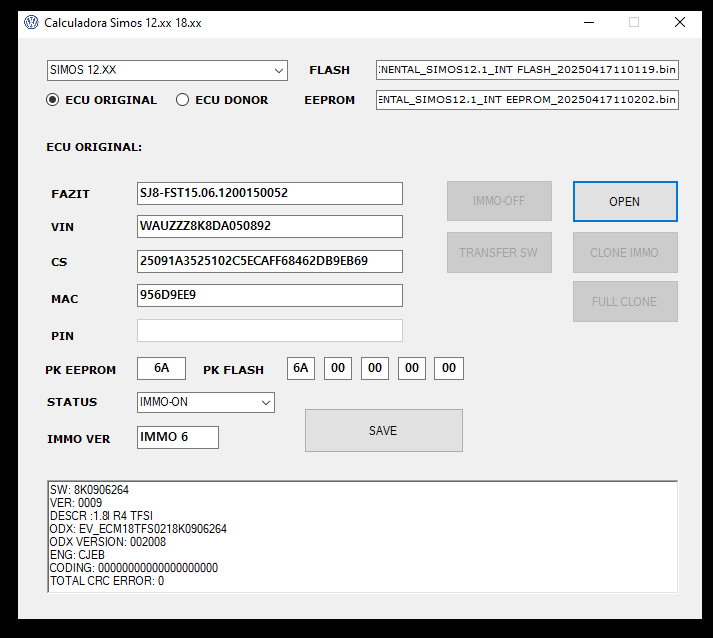The image size is (713, 638).
Task: Click the PK EEPROM value box
Action: 161,368
